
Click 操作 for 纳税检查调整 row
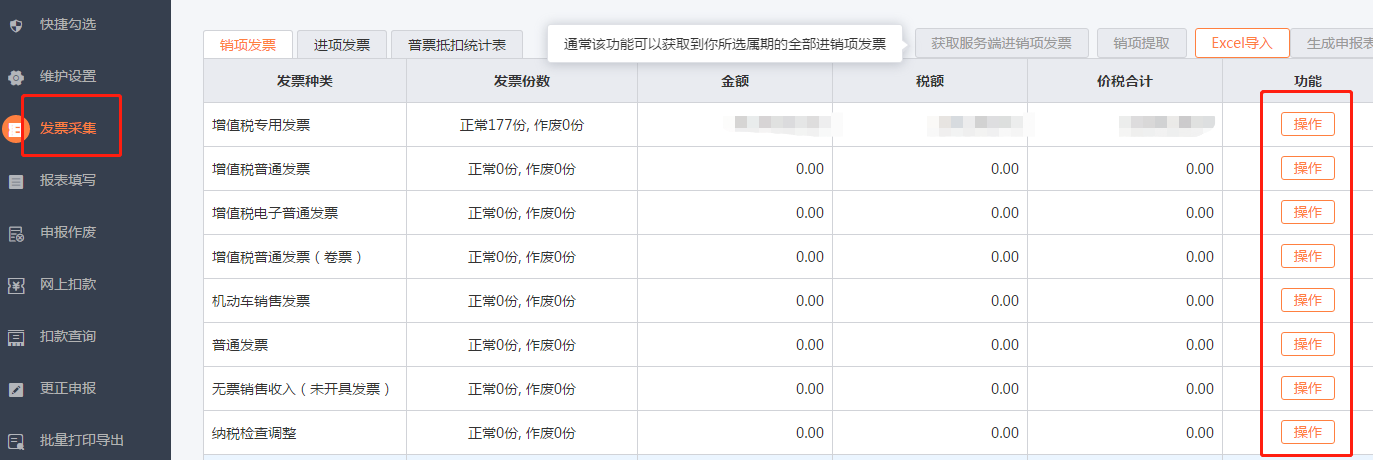coord(1308,432)
